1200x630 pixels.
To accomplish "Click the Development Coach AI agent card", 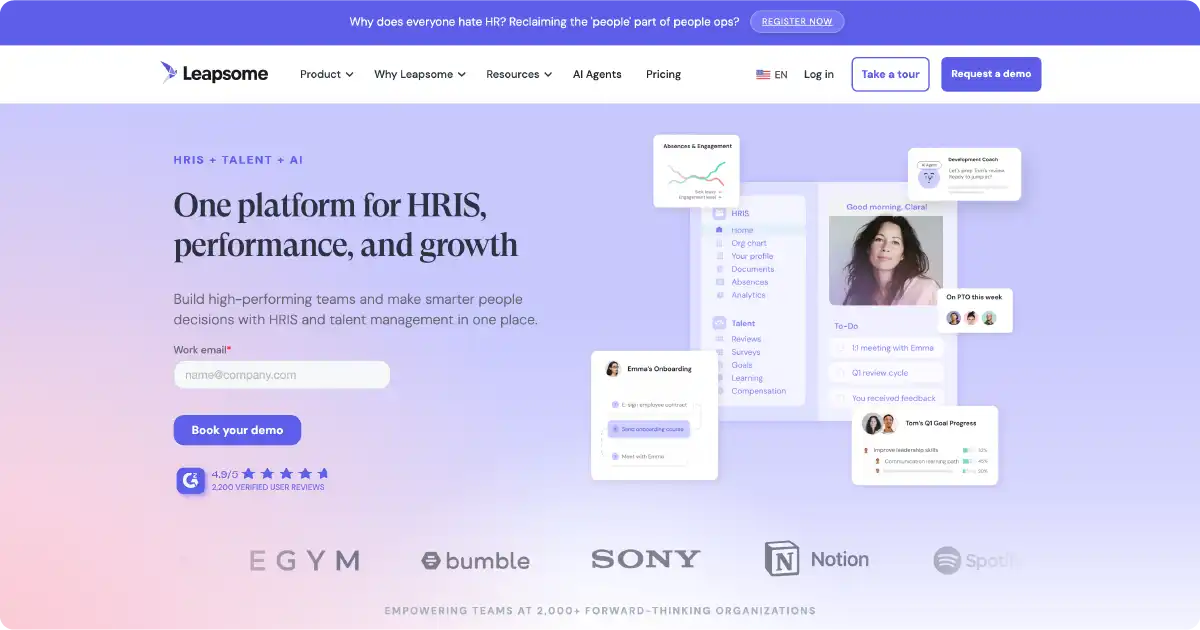I will point(965,174).
